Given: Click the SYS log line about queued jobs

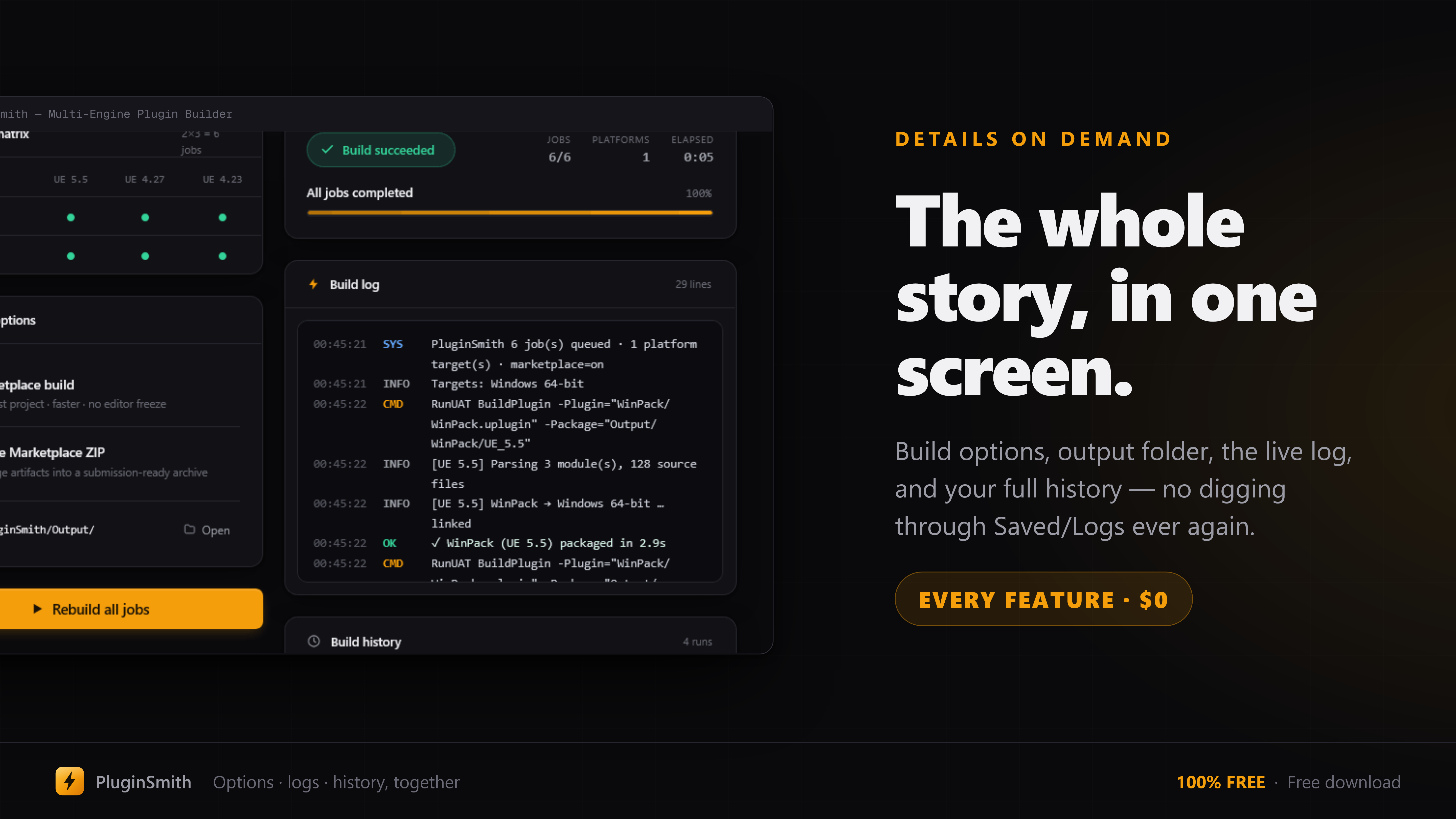Looking at the screenshot, I should 505,354.
